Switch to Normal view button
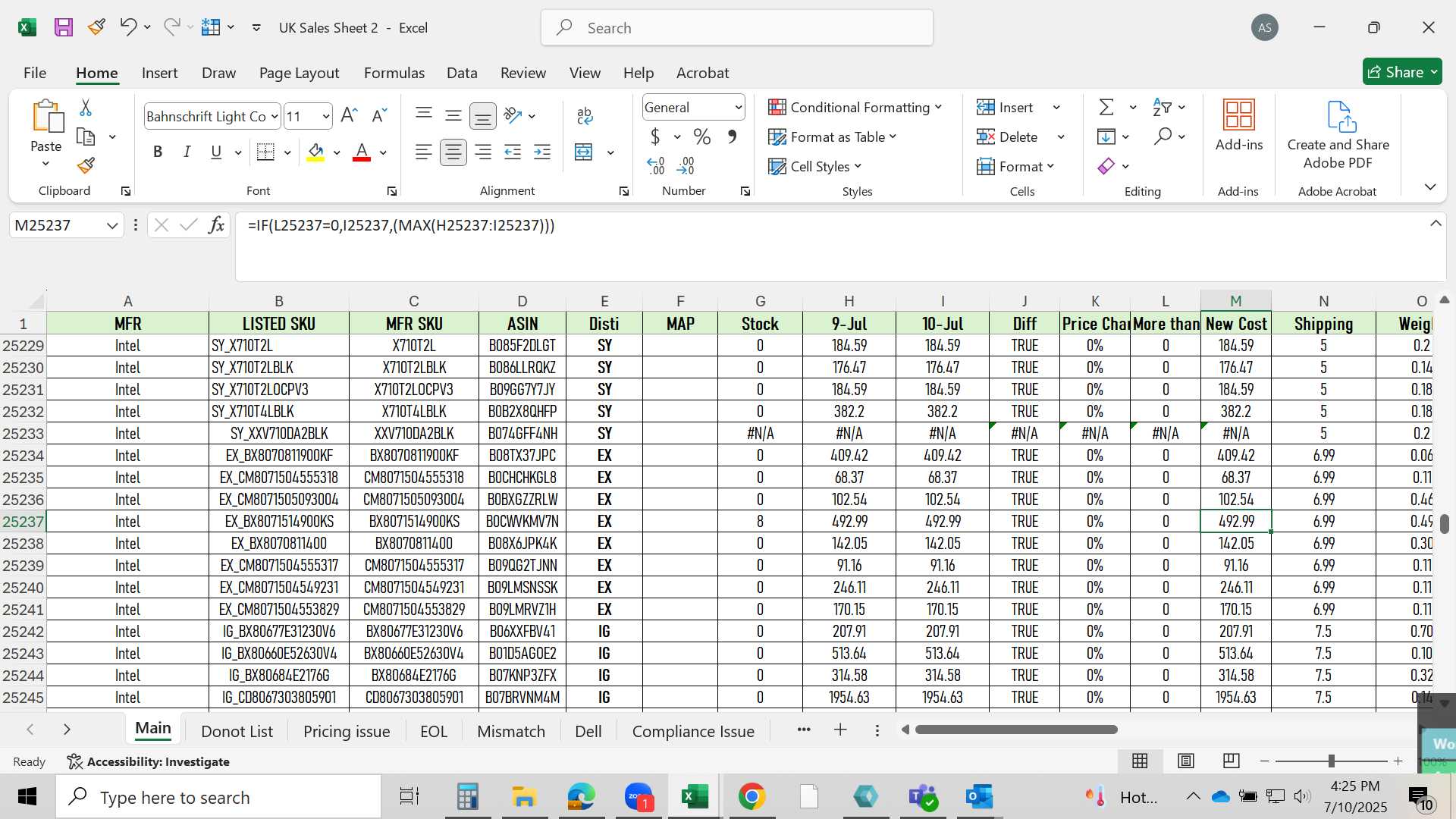 coord(1140,761)
